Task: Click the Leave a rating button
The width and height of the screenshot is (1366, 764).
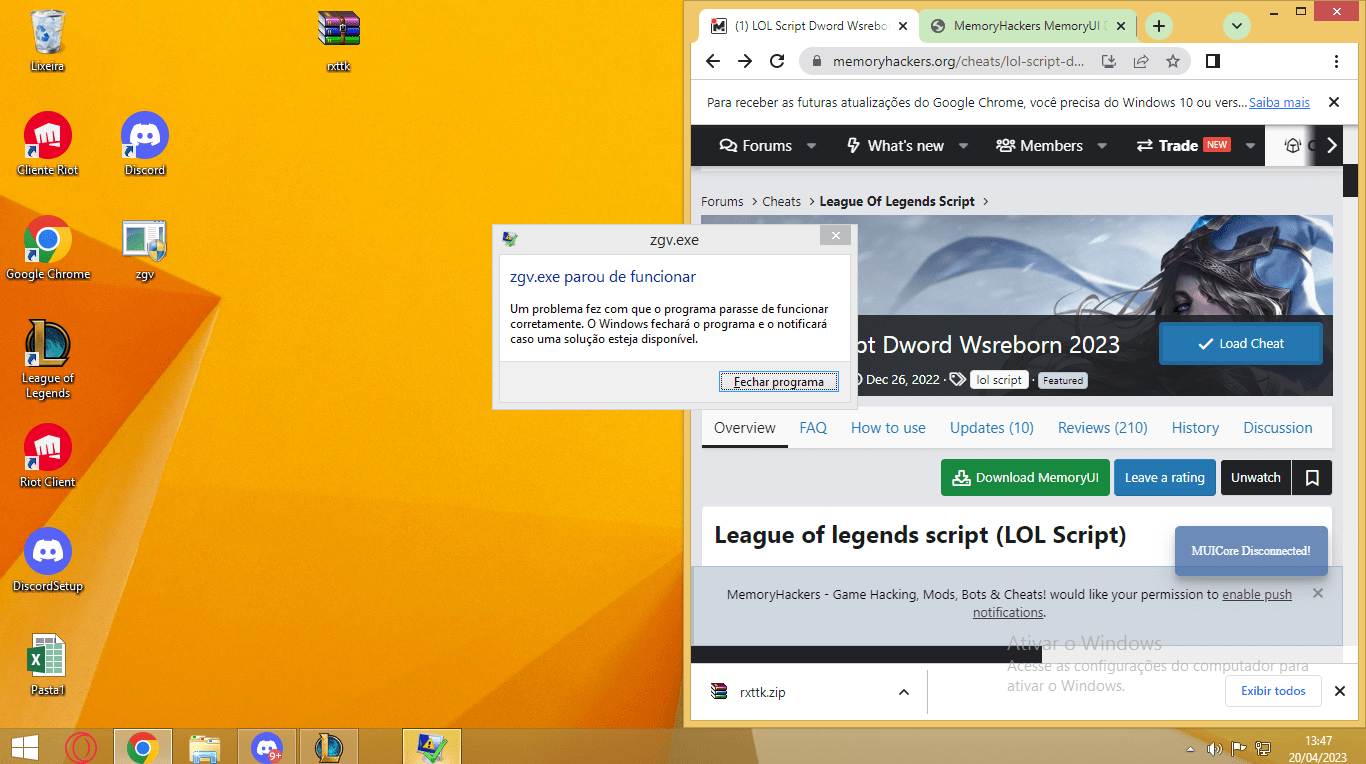Action: (1165, 478)
